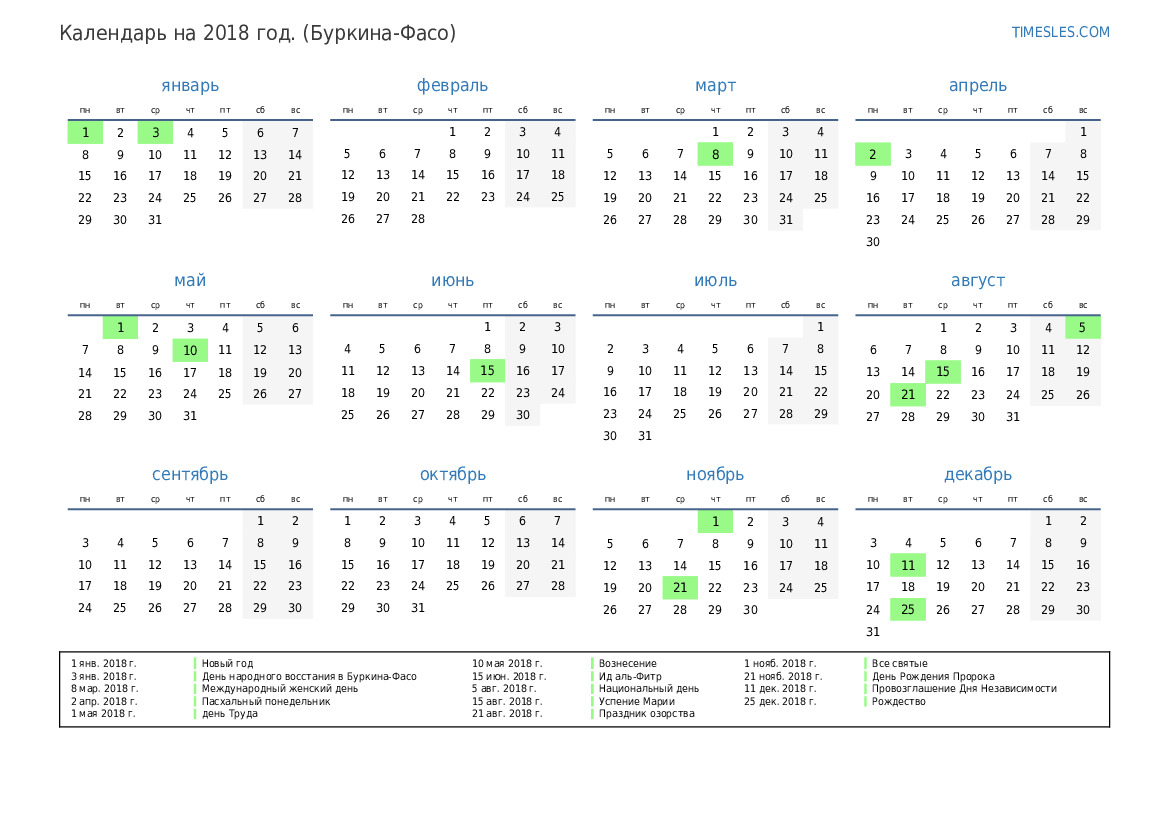The width and height of the screenshot is (1169, 827).
Task: Select highlighted December 25 Christmas date
Action: (x=908, y=610)
